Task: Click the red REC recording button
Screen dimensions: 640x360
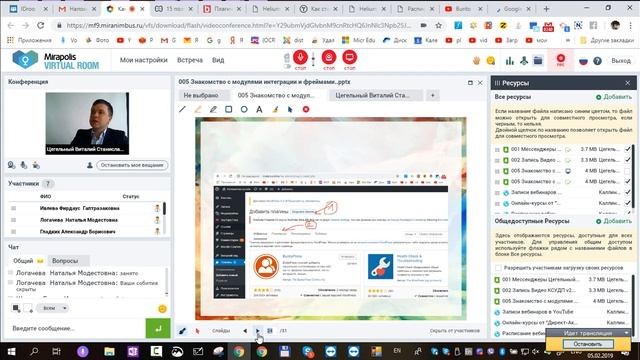Action: (561, 60)
